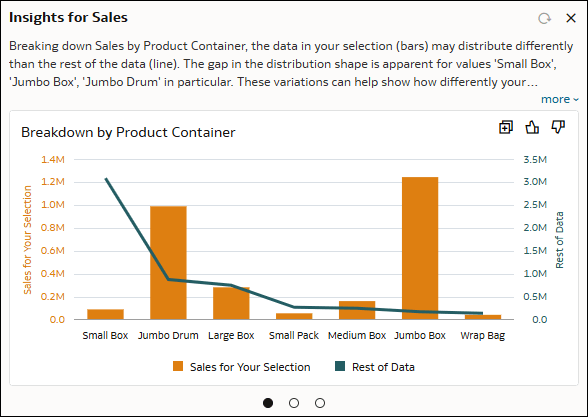Select the Jumbo Drum bar
588x417 pixels.
point(168,263)
